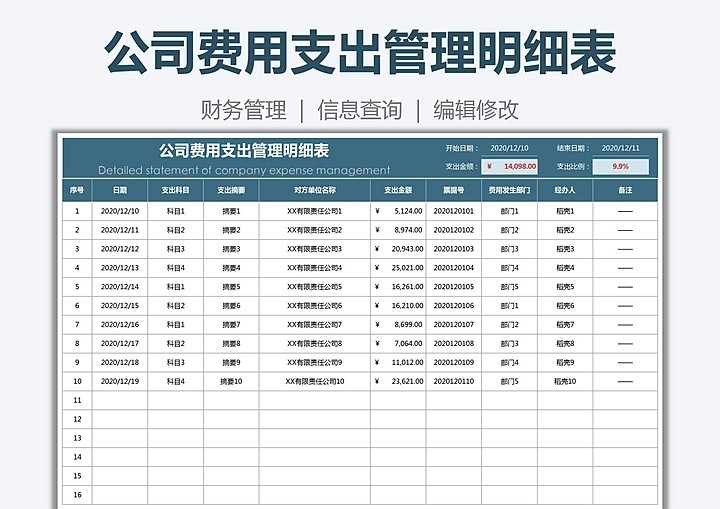Click amount cell 8,974.00
720x509 pixels.
[398, 230]
